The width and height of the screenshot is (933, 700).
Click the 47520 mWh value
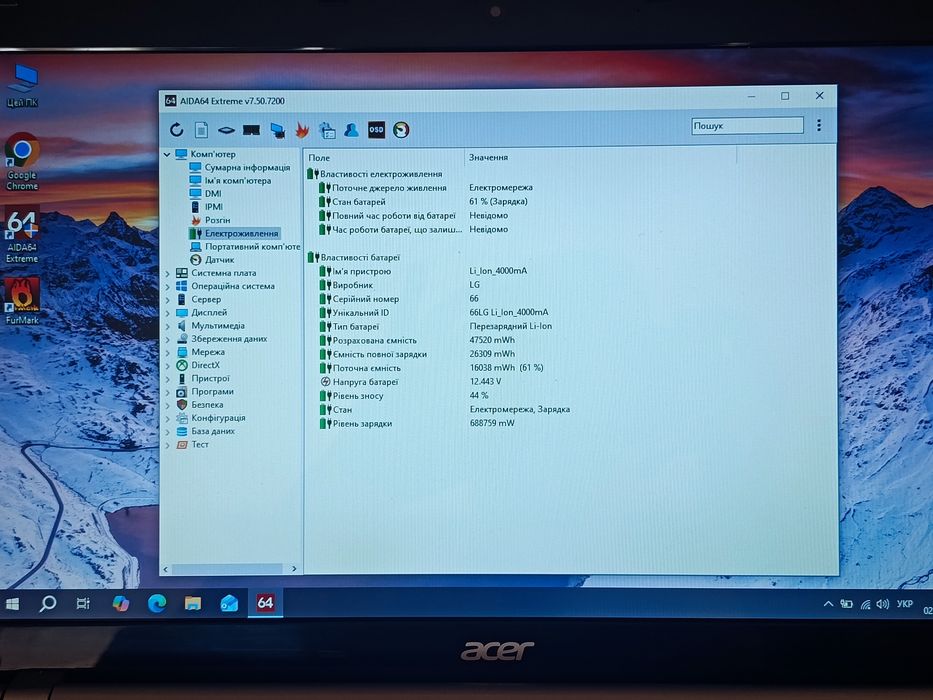click(x=492, y=340)
